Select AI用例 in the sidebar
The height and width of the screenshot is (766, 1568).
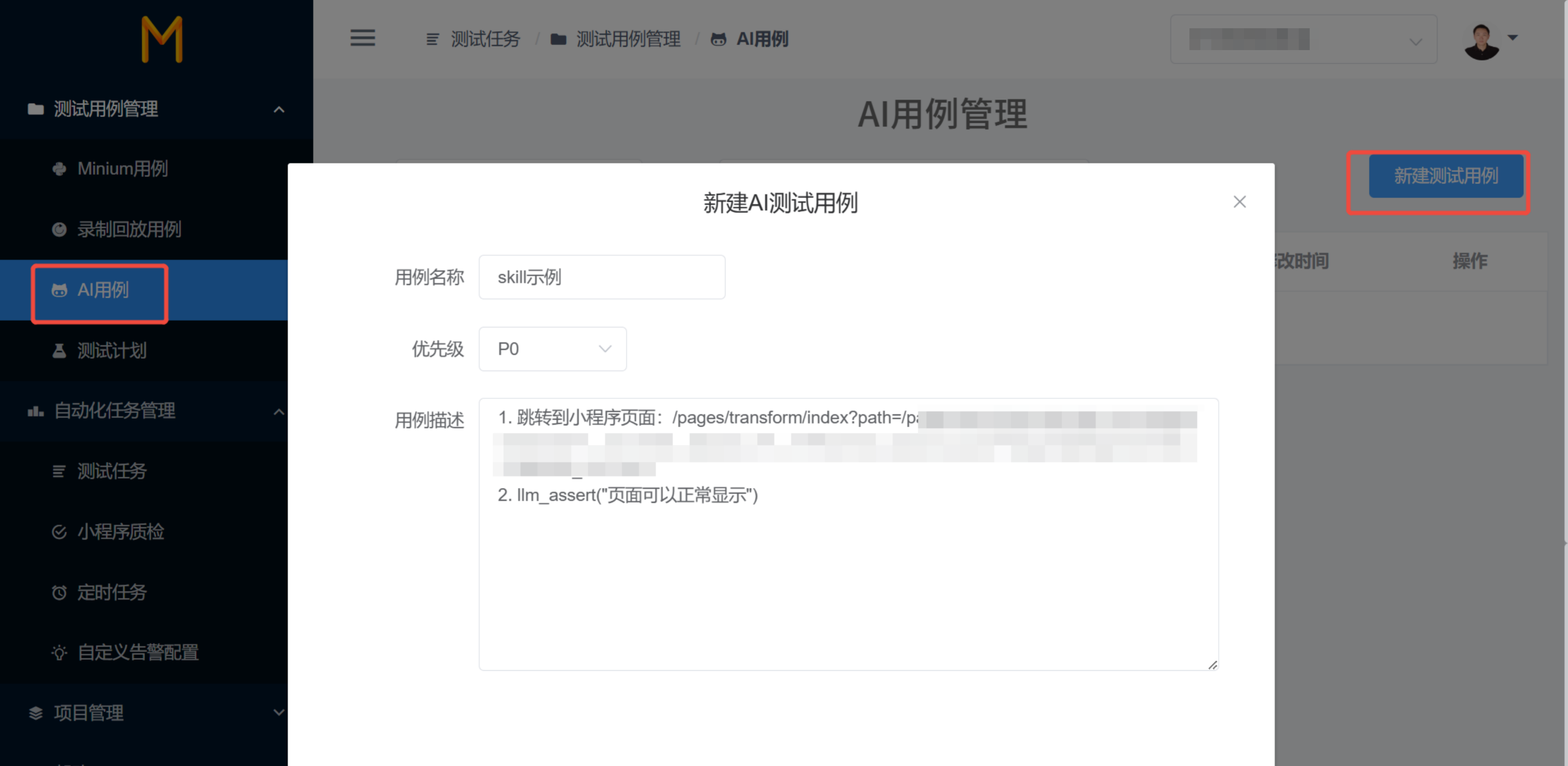click(x=102, y=290)
